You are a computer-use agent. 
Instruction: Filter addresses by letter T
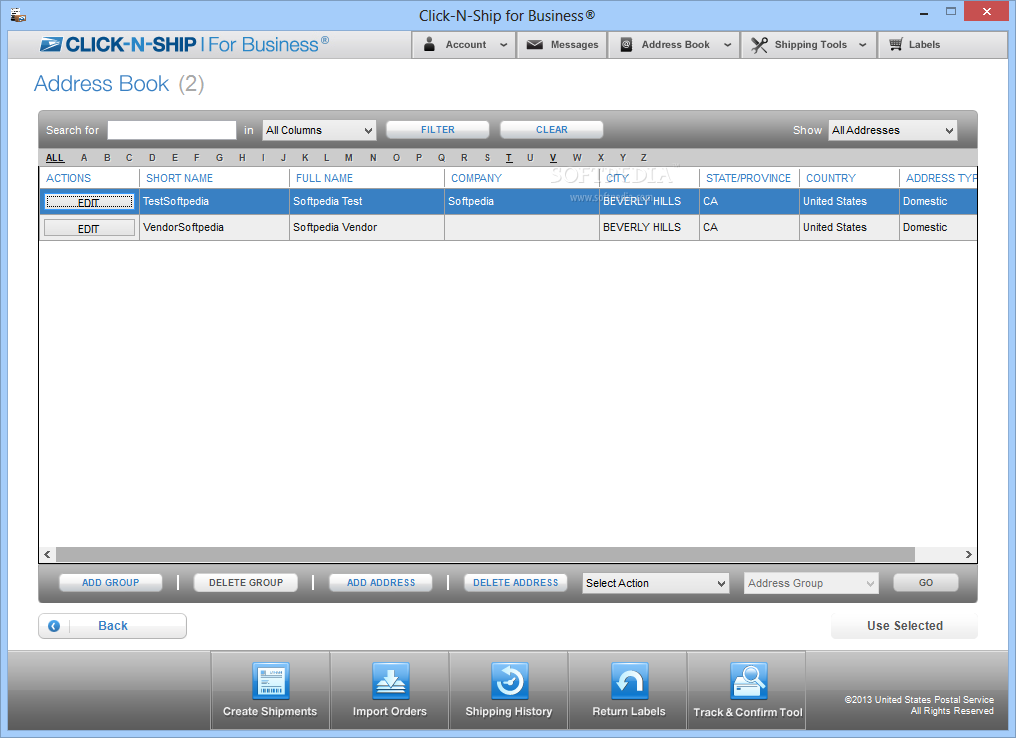(509, 157)
